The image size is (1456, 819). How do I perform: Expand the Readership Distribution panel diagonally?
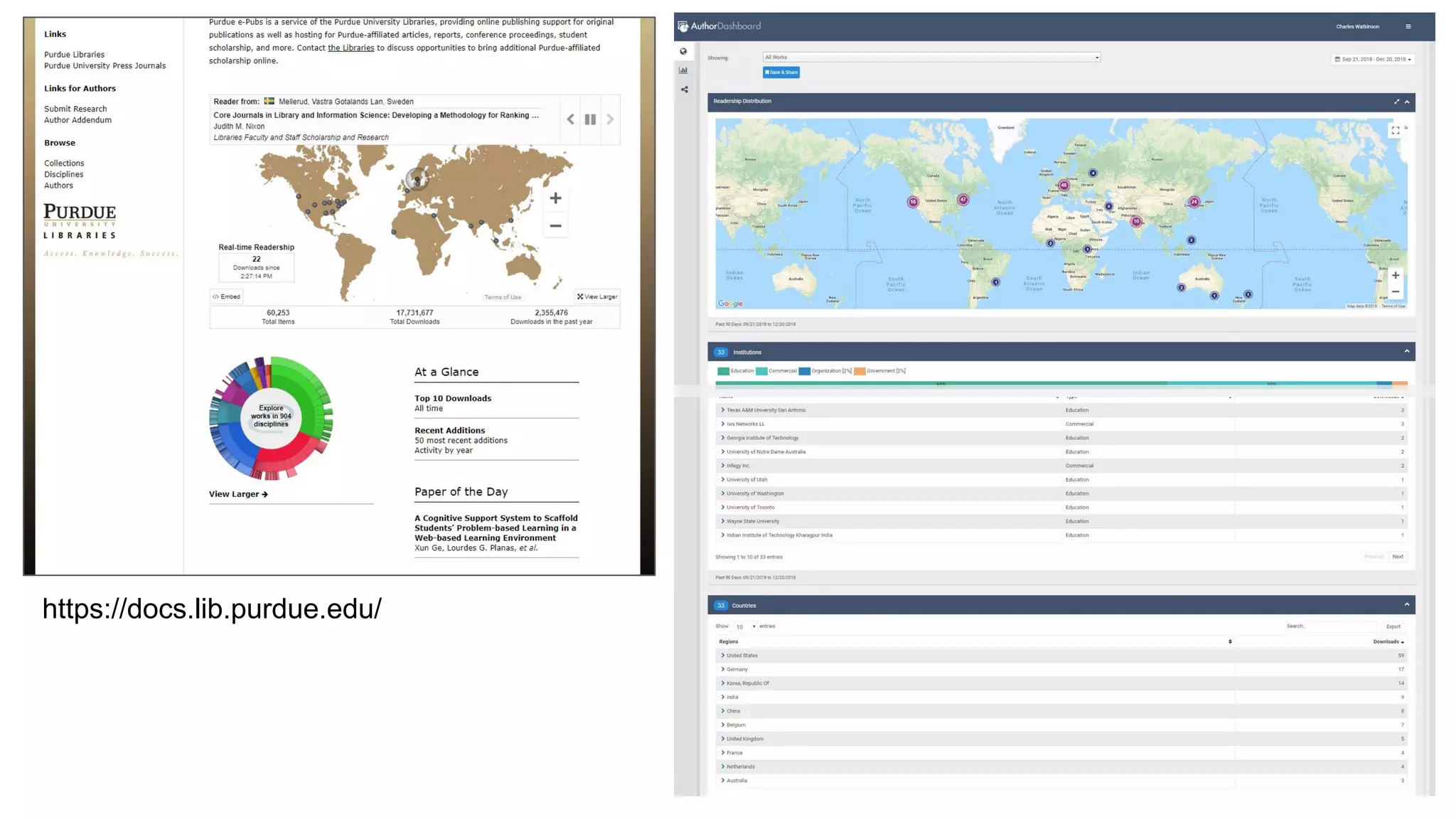pyautogui.click(x=1396, y=102)
